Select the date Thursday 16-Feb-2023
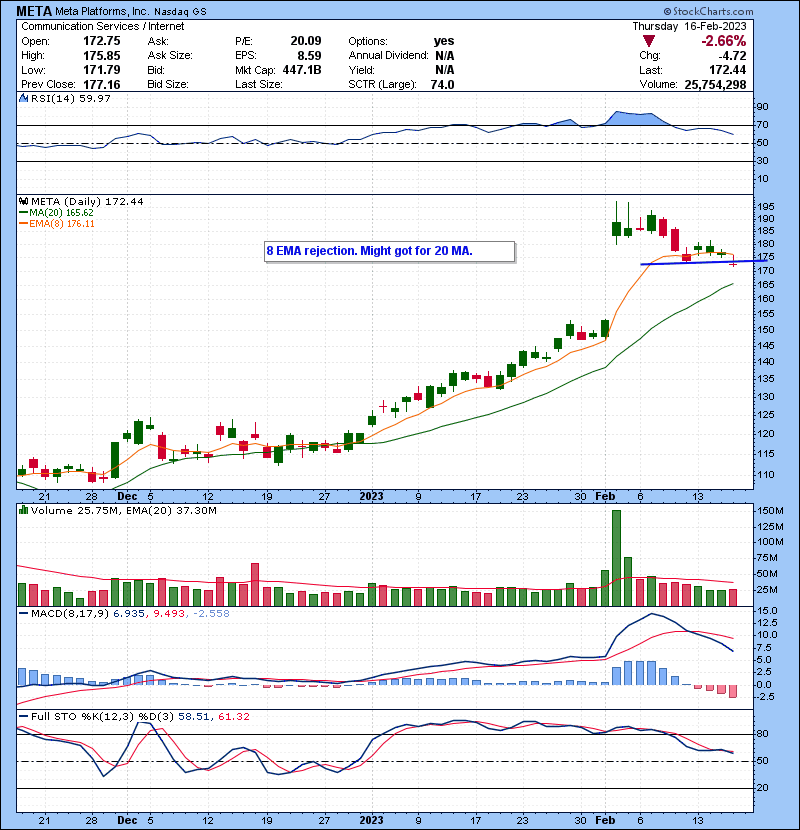The width and height of the screenshot is (800, 830). click(x=689, y=26)
